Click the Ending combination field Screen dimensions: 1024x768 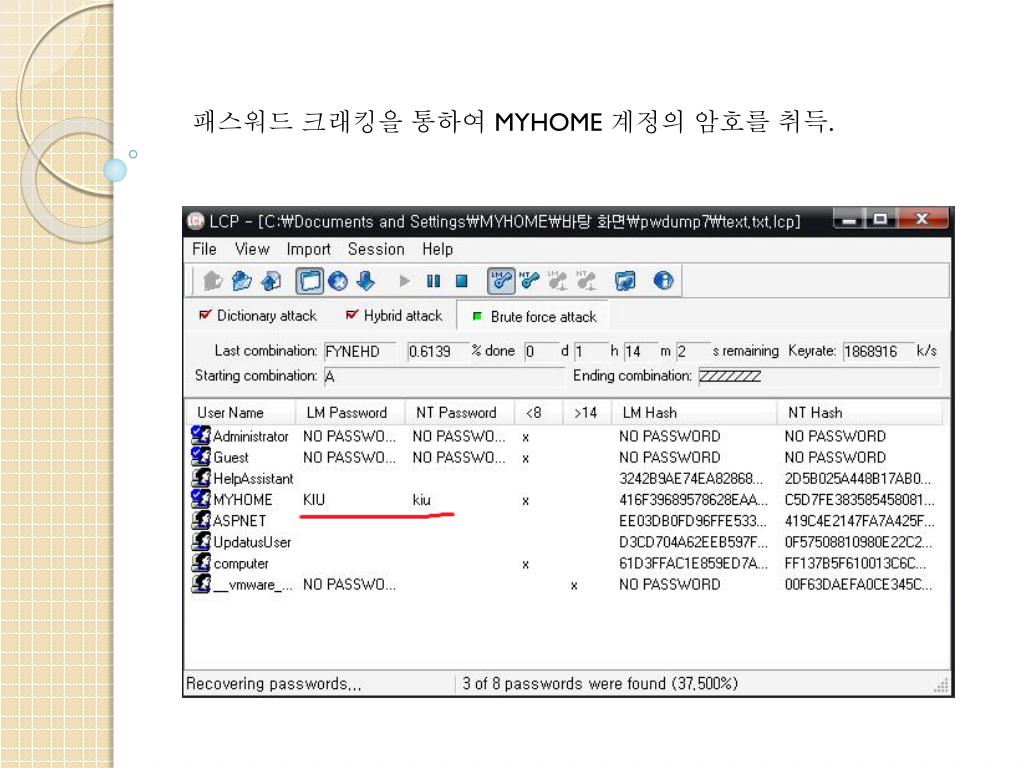pos(819,376)
